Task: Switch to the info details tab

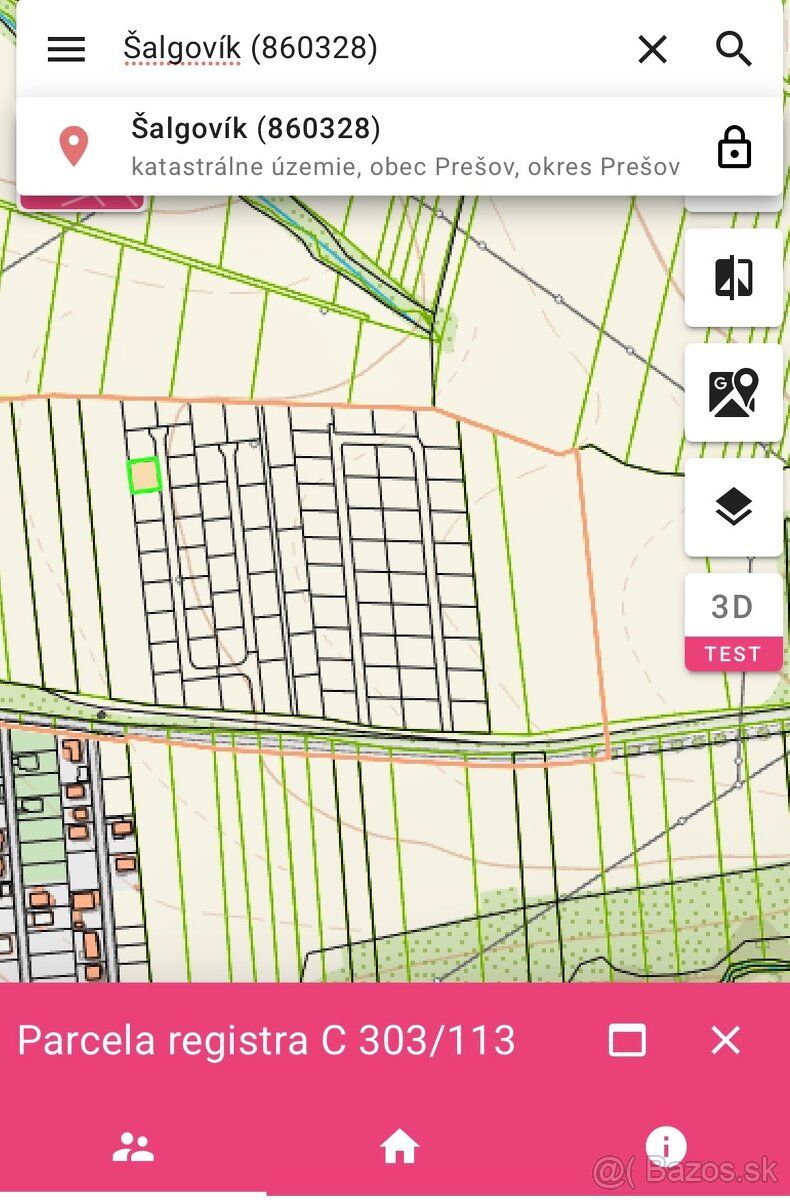Action: pyautogui.click(x=666, y=1146)
